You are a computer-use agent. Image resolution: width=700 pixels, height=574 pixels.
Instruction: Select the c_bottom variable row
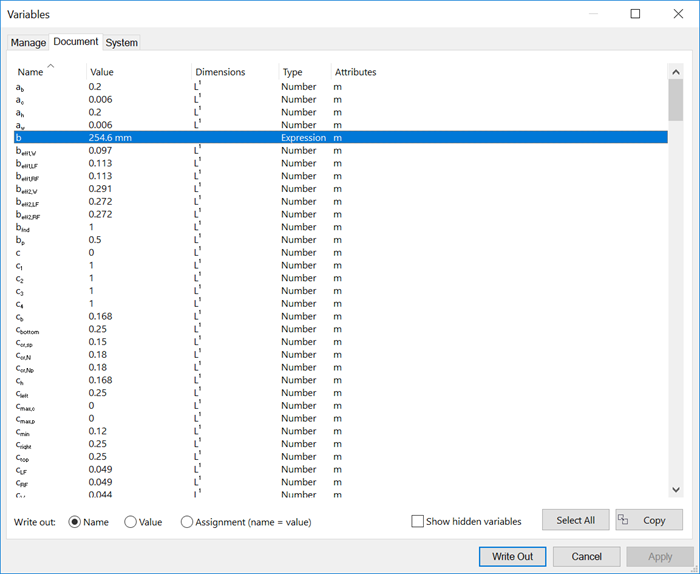(341, 329)
